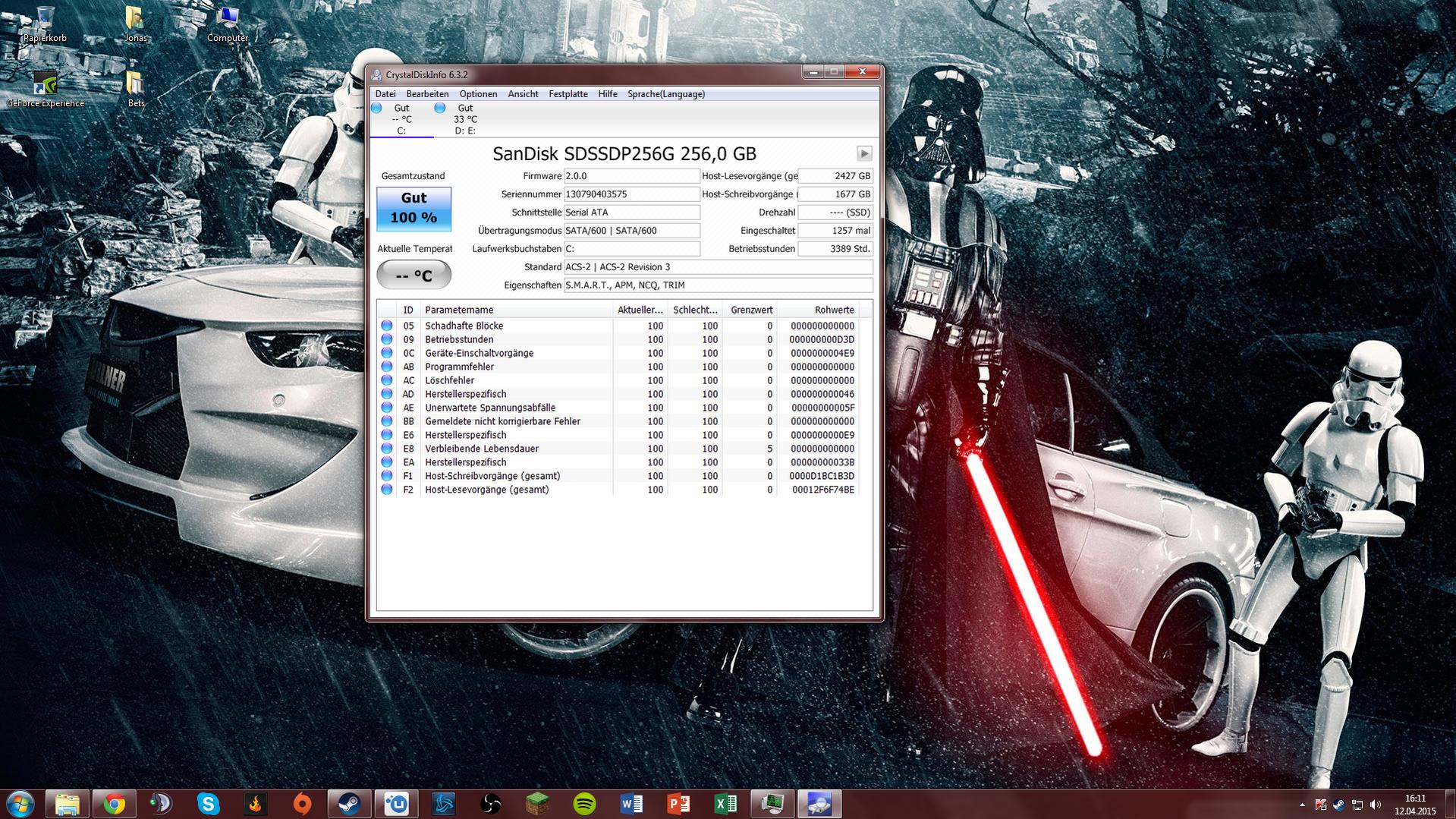Go to next disk with arrow button

[x=864, y=153]
